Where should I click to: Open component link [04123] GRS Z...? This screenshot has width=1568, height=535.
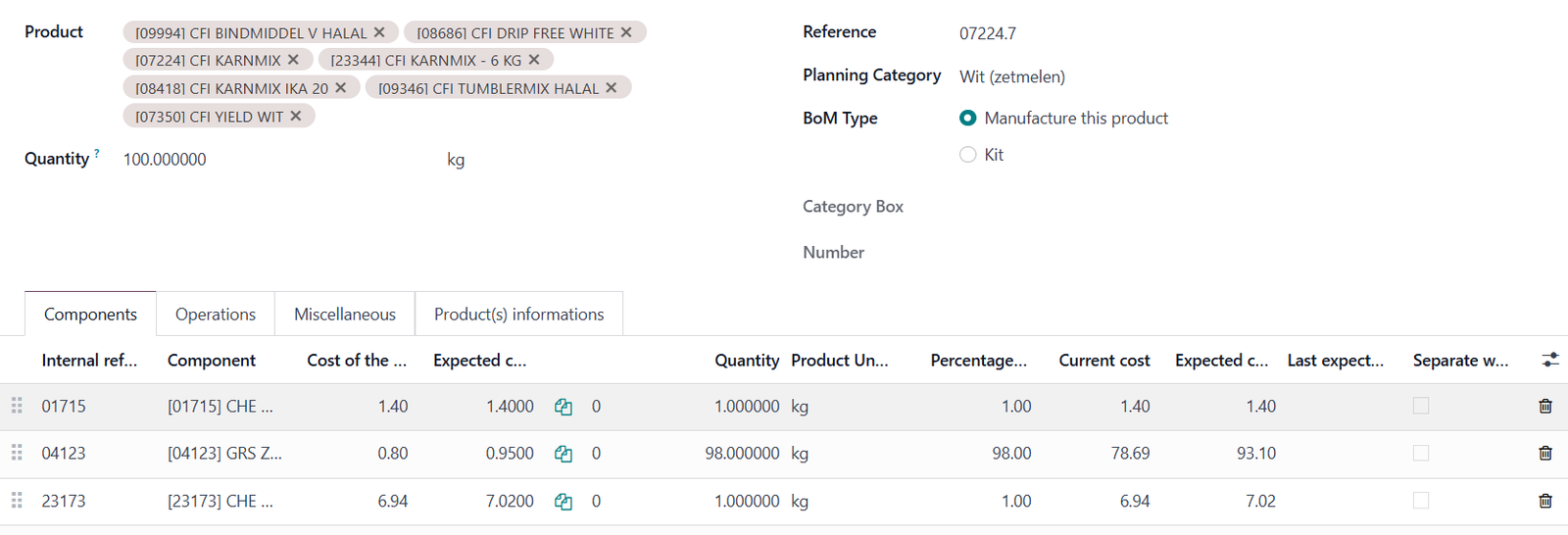tap(224, 454)
